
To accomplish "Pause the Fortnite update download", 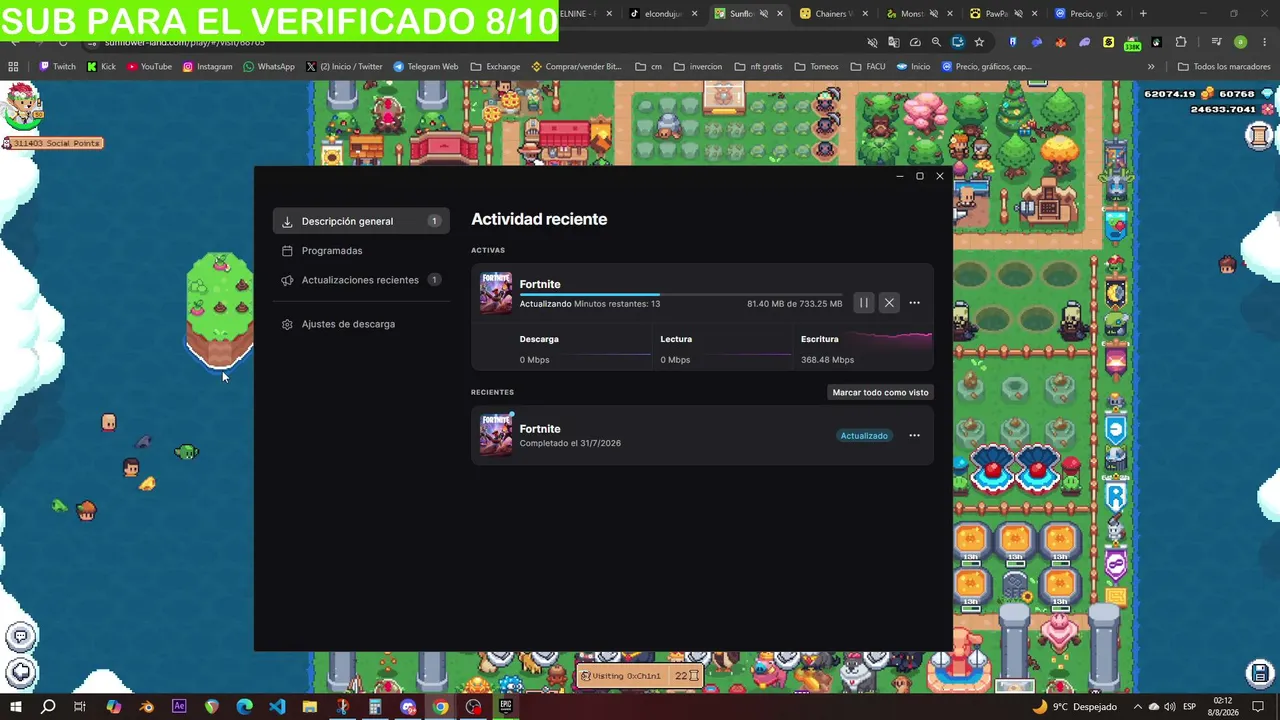I will pyautogui.click(x=864, y=303).
